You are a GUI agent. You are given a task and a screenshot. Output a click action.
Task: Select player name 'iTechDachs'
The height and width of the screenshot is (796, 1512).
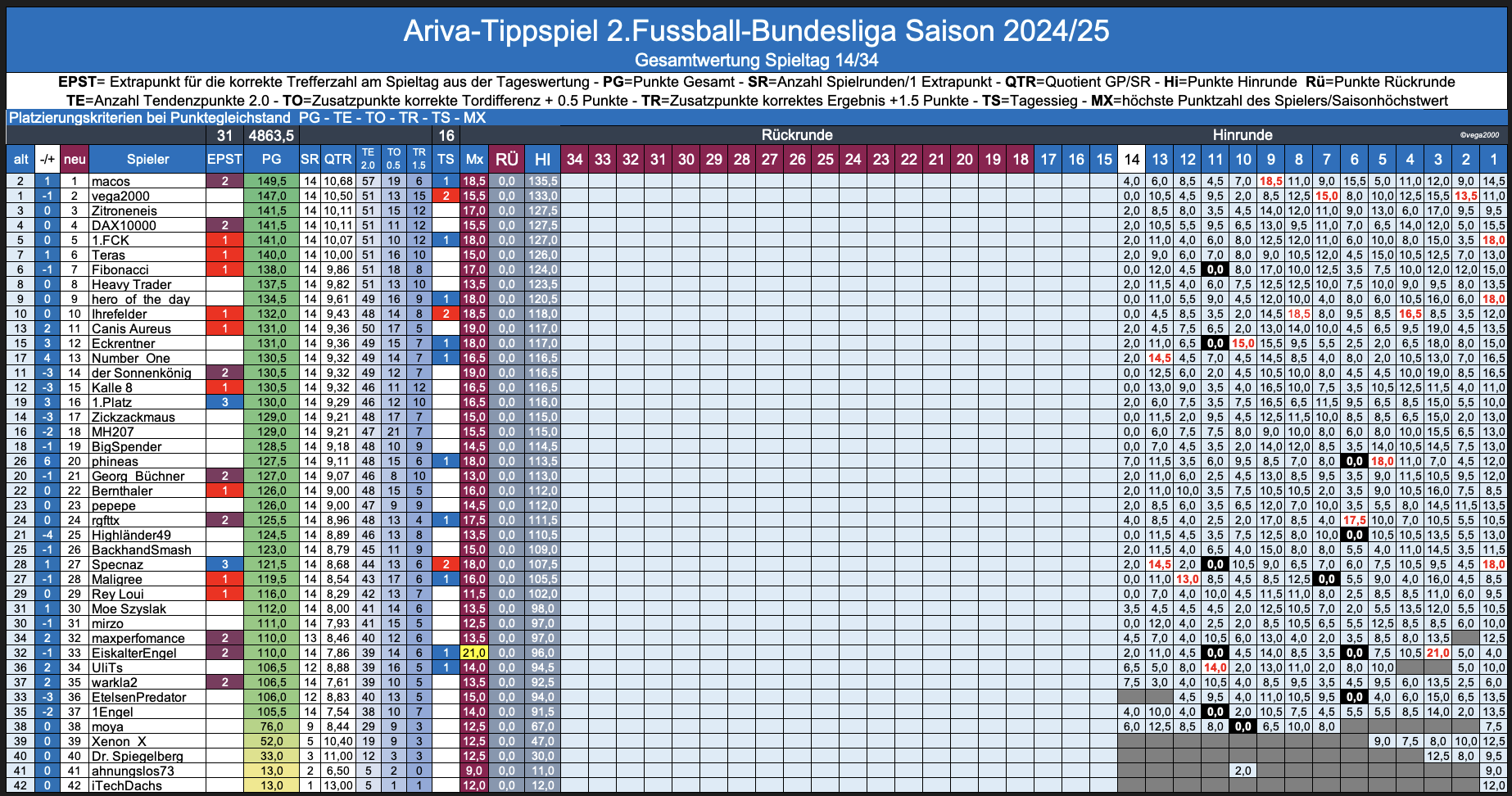pos(127,785)
